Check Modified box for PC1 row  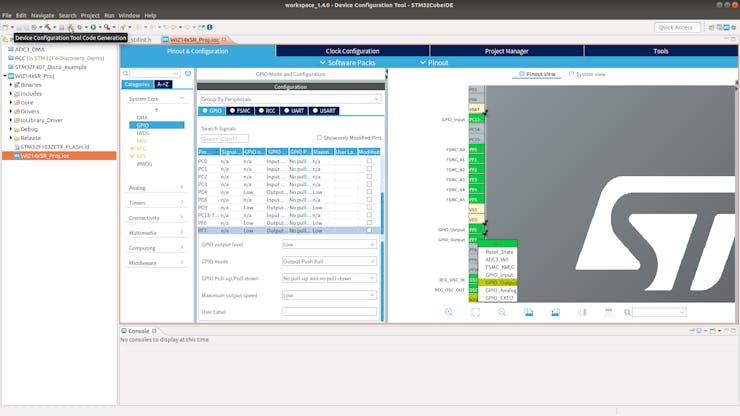(x=369, y=169)
